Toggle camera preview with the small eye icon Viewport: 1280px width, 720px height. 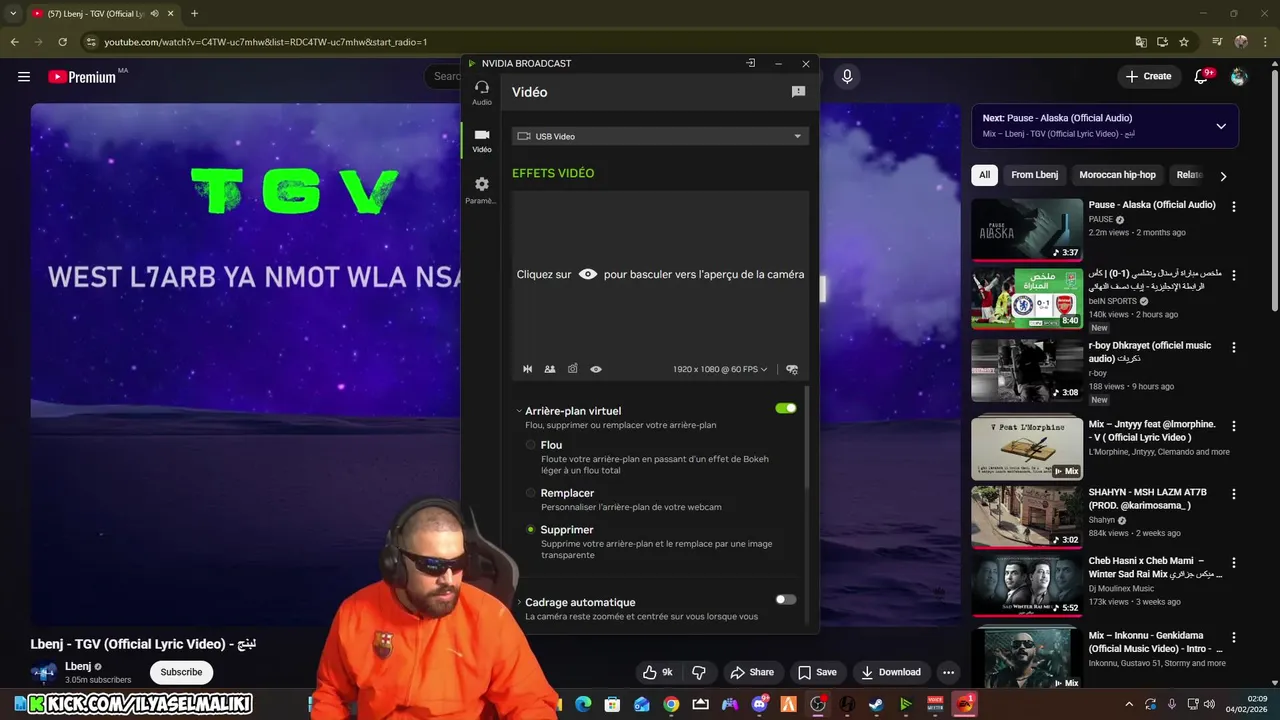596,369
